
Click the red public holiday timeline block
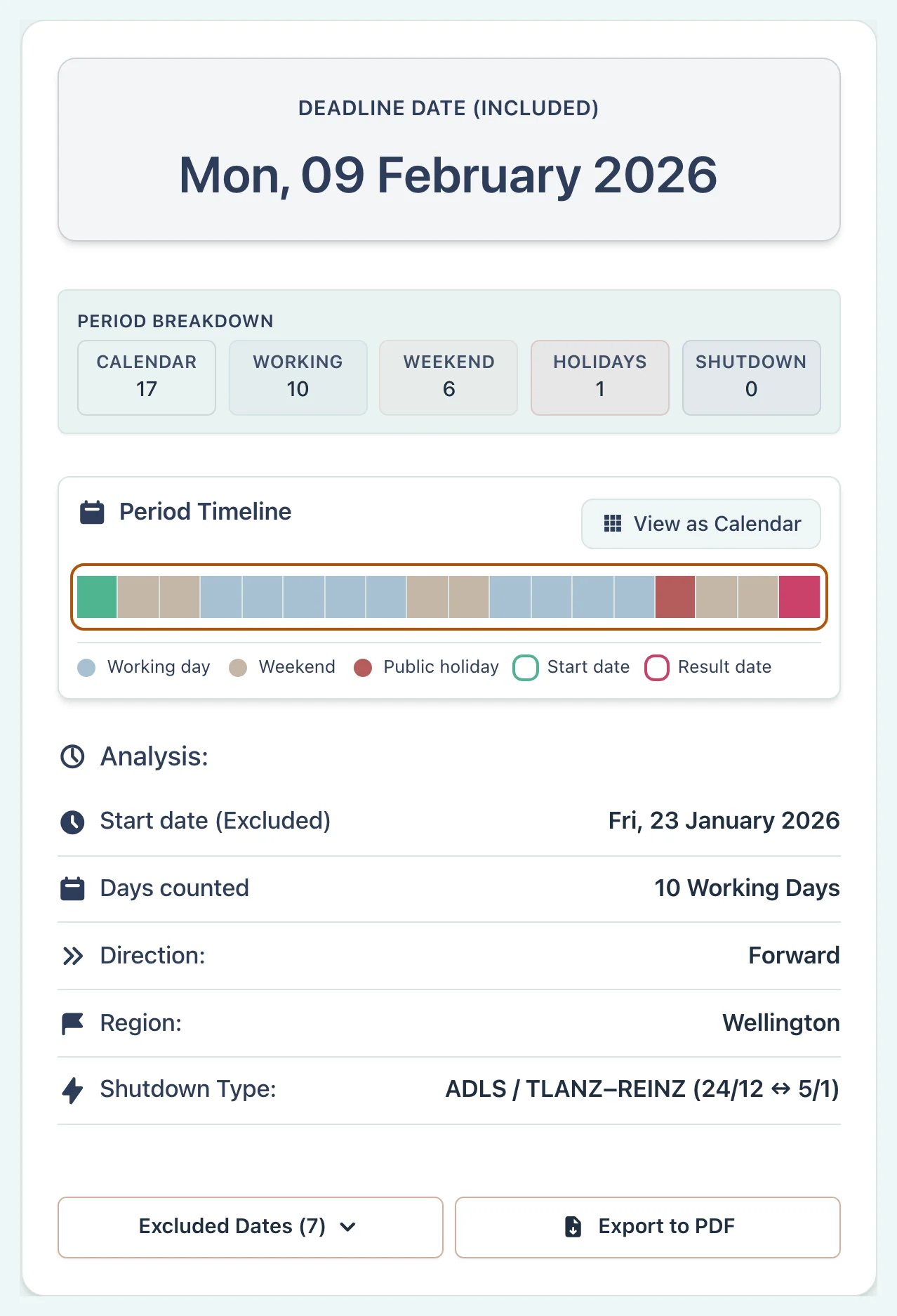point(675,597)
